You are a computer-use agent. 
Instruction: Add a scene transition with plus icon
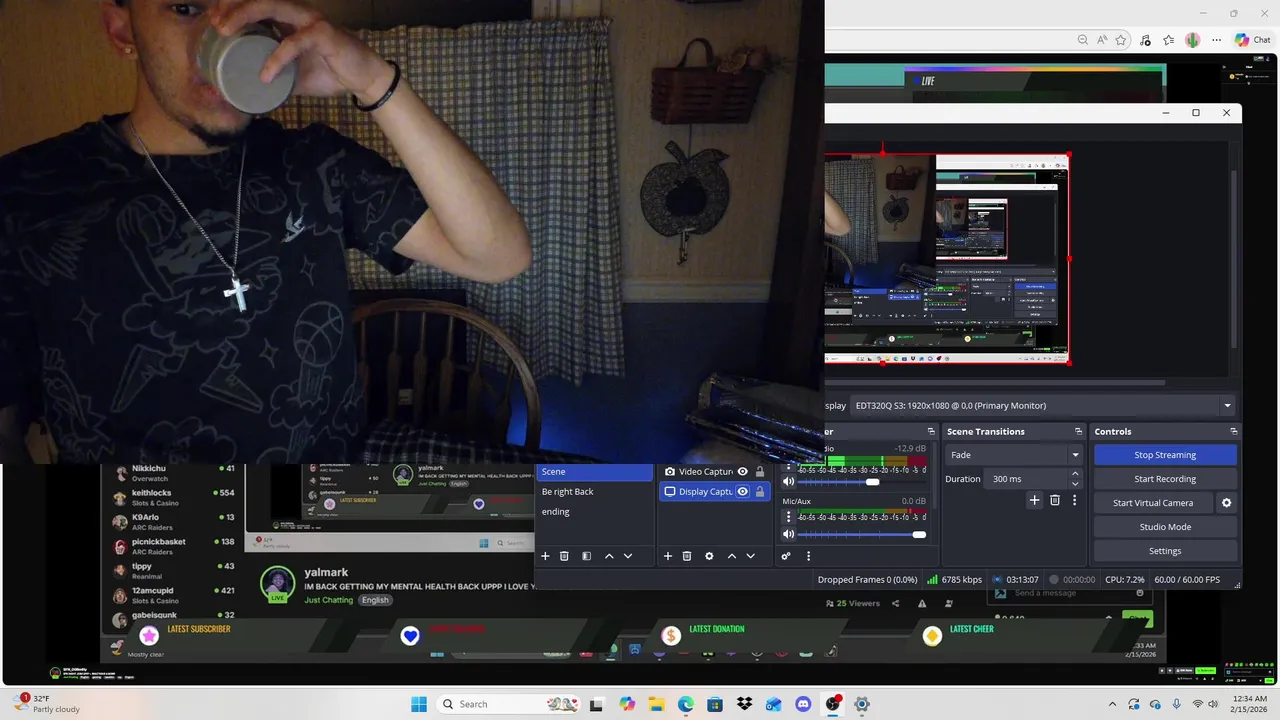[1035, 500]
